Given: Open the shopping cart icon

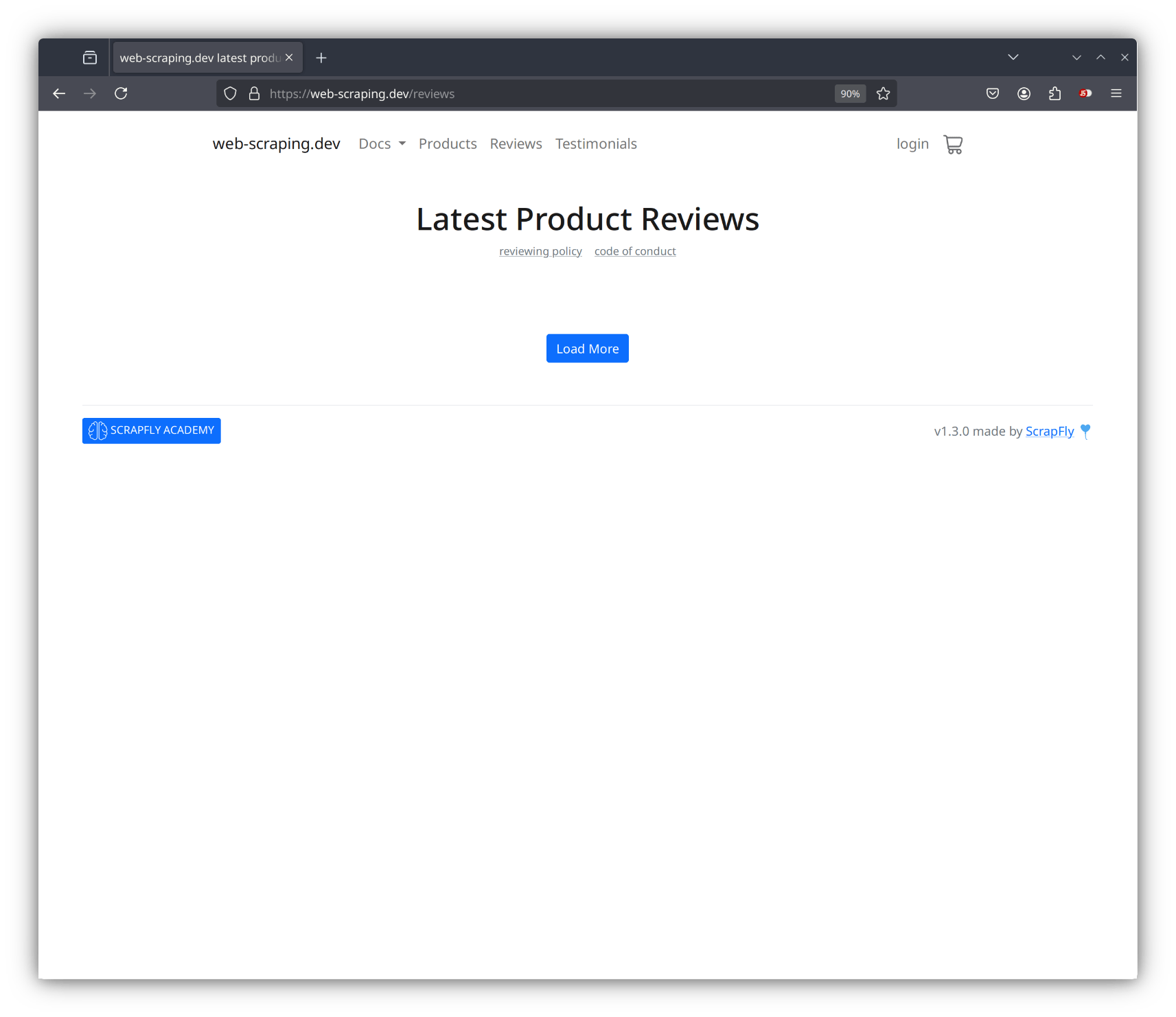Looking at the screenshot, I should pos(953,144).
